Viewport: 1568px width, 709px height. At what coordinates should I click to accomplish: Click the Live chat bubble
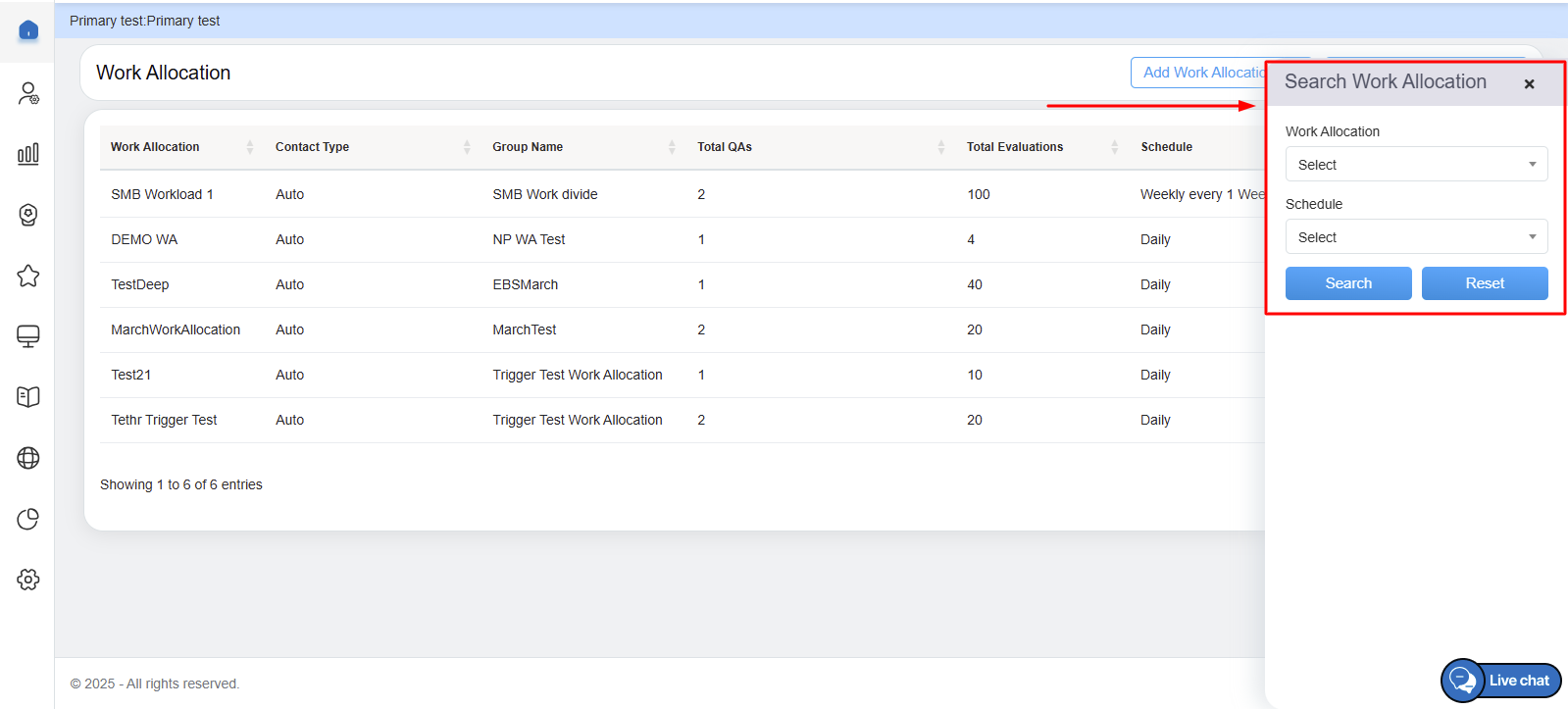[x=1500, y=680]
